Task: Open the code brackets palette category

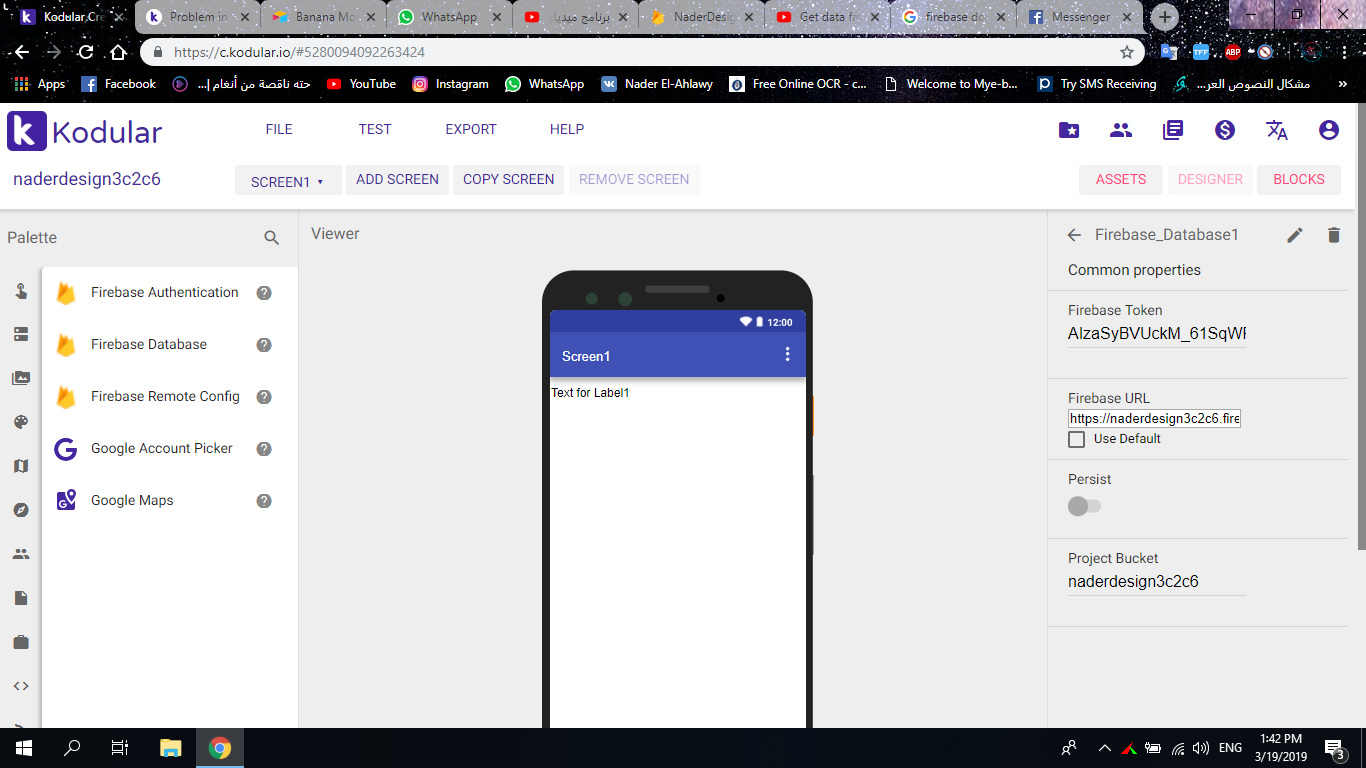Action: point(21,686)
